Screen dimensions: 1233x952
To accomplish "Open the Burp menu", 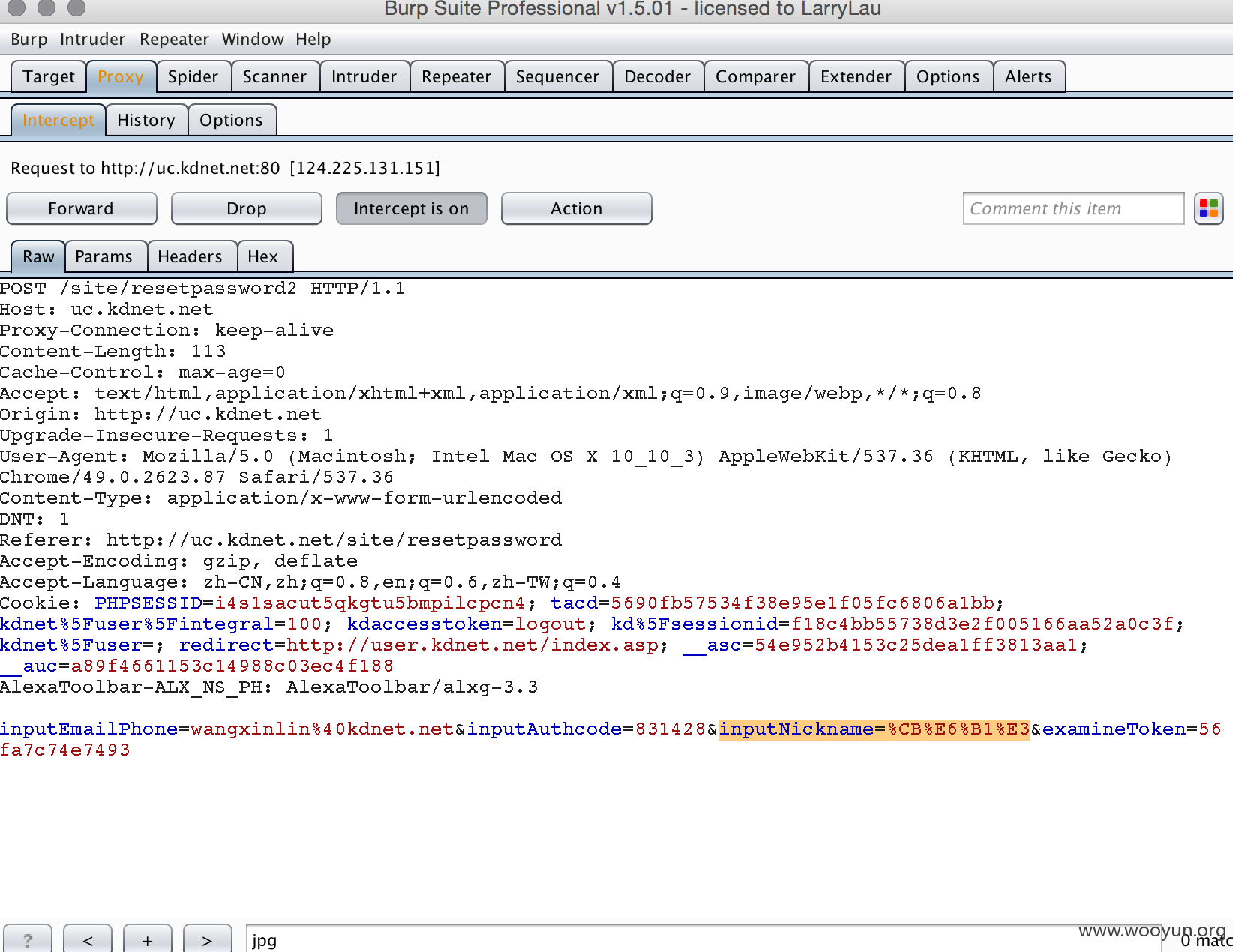I will pos(29,39).
